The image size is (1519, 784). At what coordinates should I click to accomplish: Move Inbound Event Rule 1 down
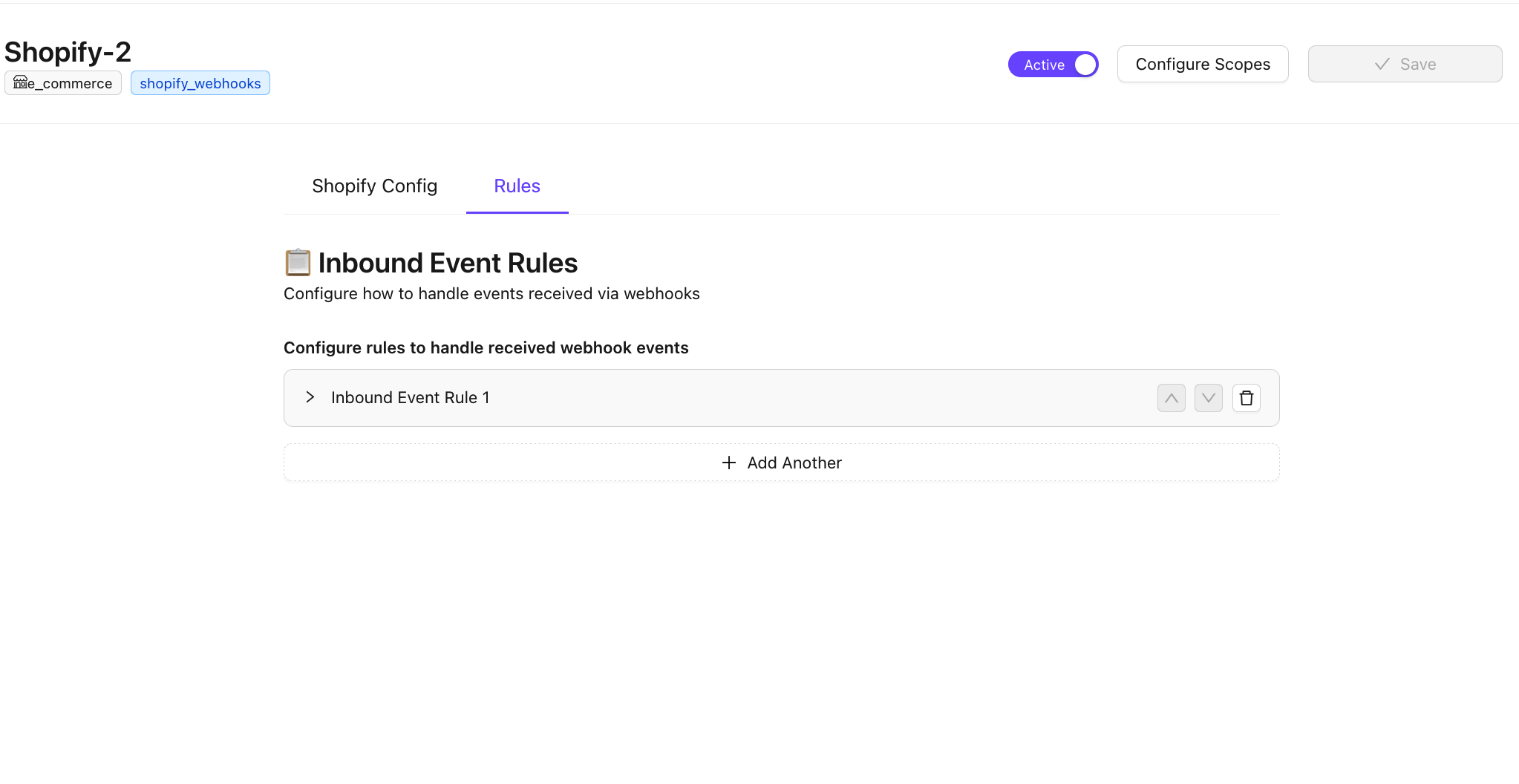coord(1208,398)
